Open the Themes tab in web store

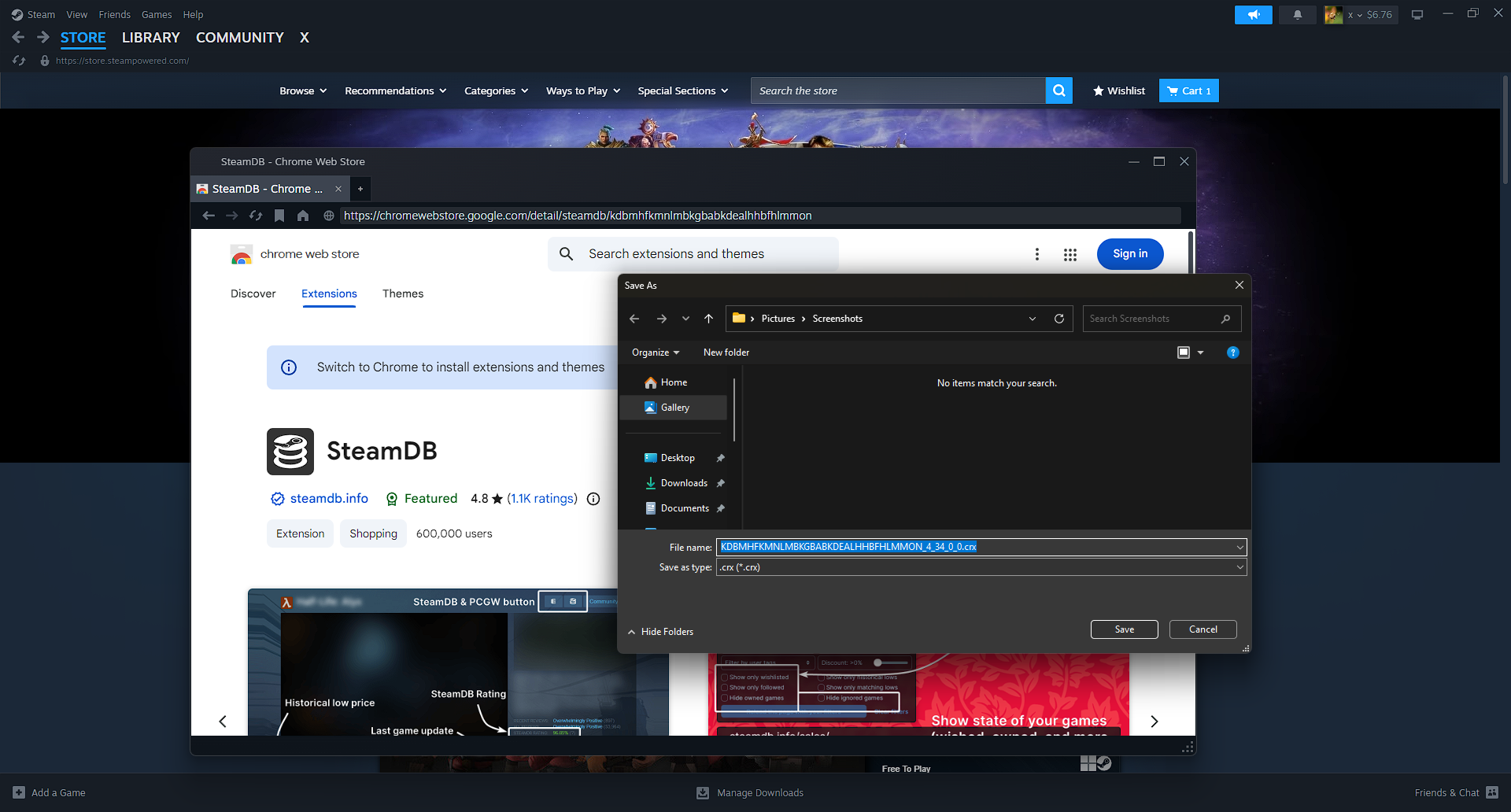(x=403, y=293)
